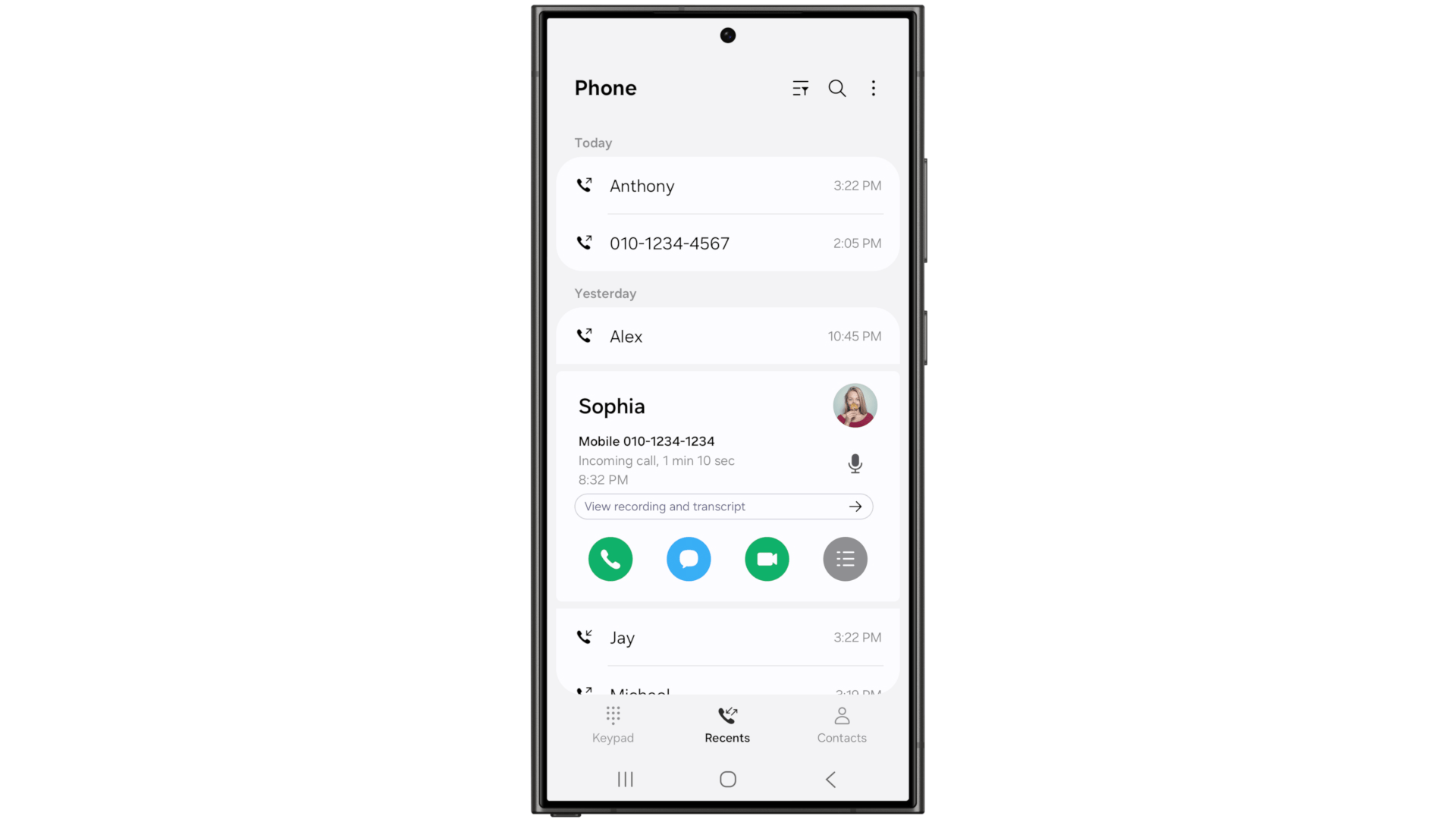This screenshot has height=819, width=1456.
Task: Tap the outgoing call arrow for Anthony
Action: click(x=585, y=184)
